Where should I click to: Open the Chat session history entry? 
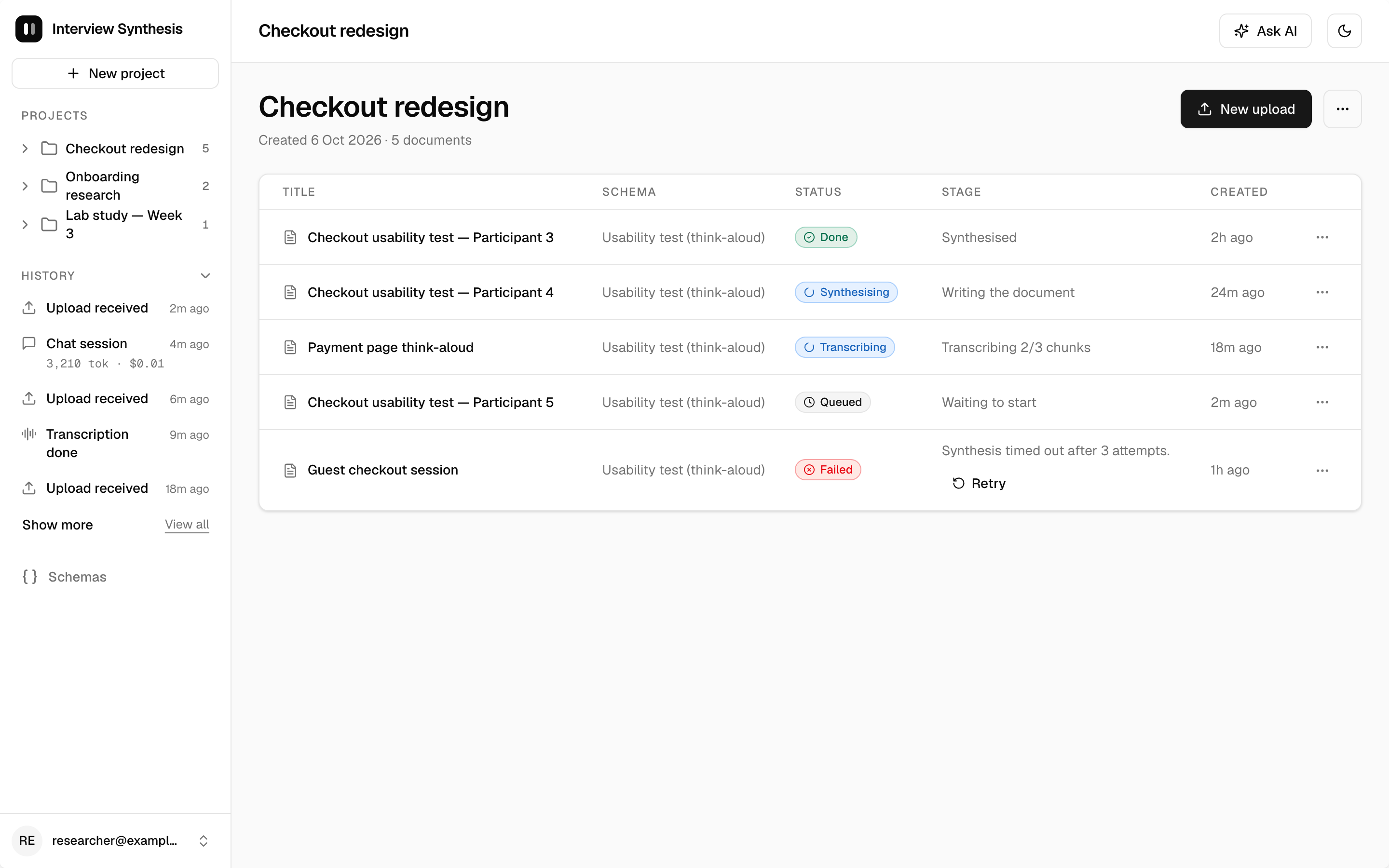click(115, 353)
